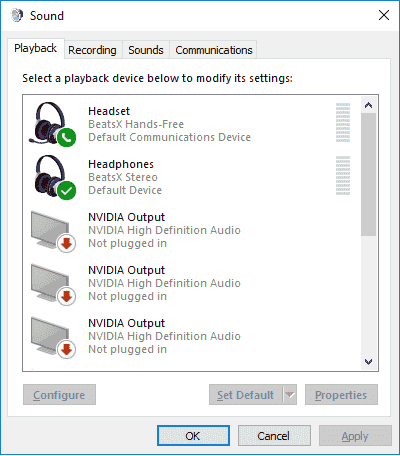Close the Sound dialog window
Screen dimensions: 400x456
tap(384, 15)
